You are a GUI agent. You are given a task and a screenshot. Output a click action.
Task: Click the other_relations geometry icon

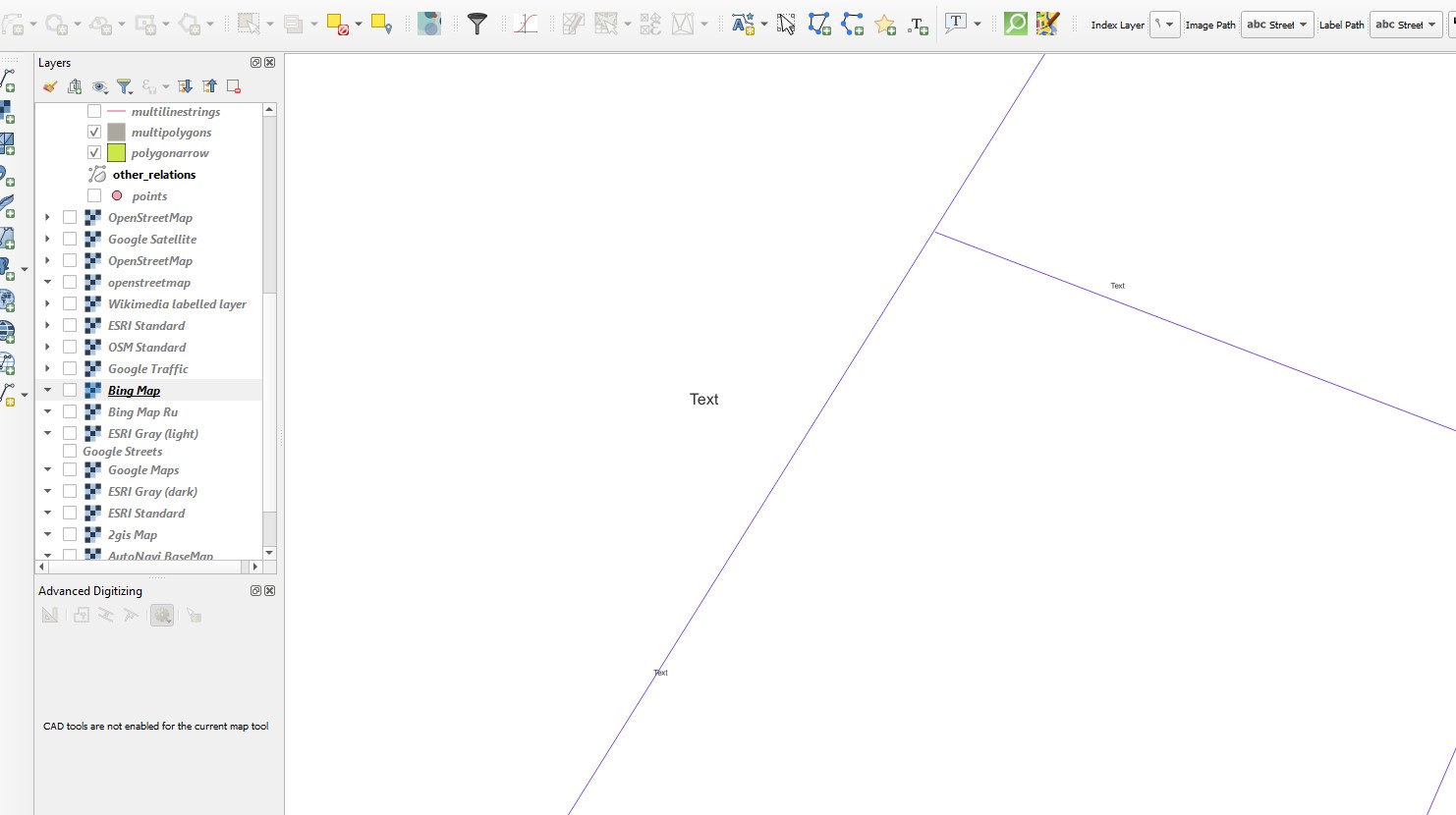click(96, 175)
